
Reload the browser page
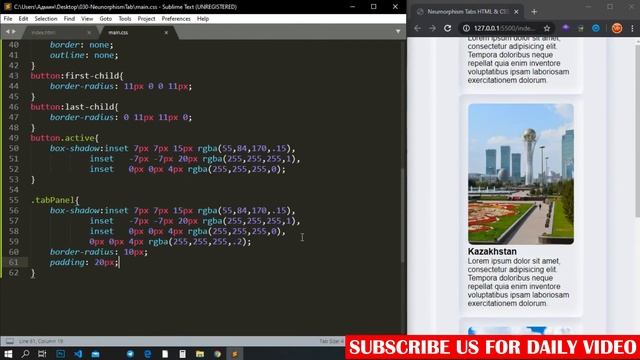point(447,28)
